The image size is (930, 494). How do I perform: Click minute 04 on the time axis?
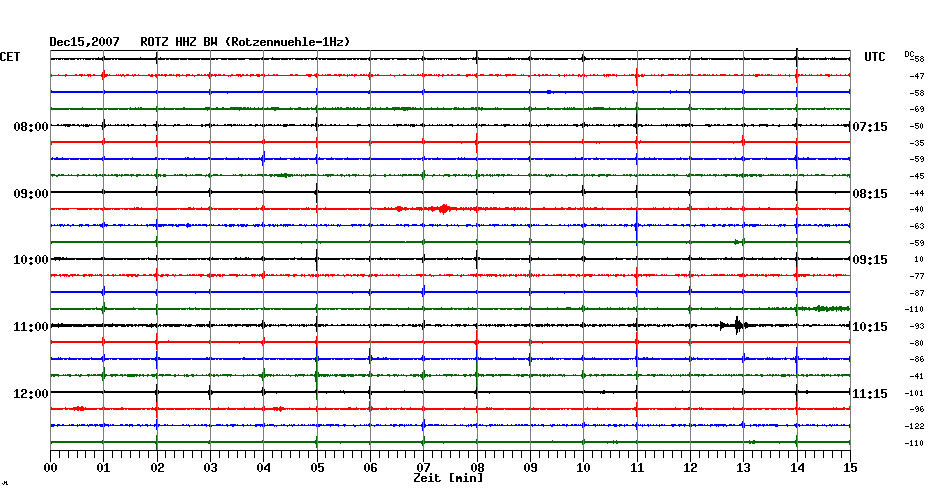tap(264, 468)
